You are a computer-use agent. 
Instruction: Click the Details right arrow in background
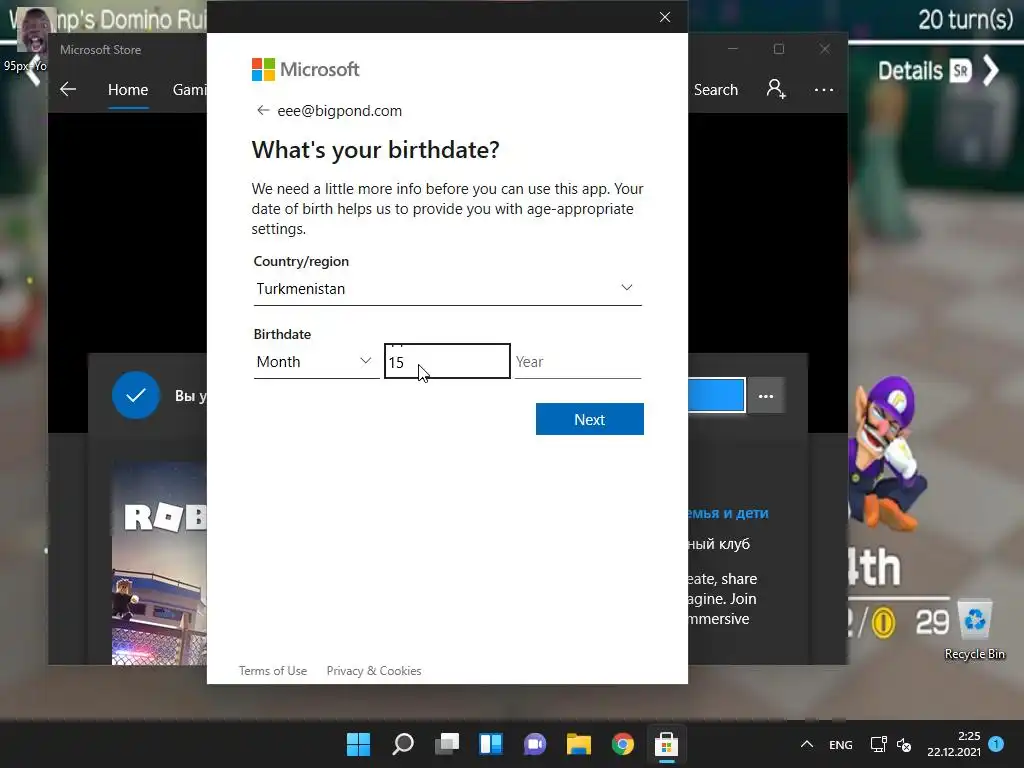[991, 71]
